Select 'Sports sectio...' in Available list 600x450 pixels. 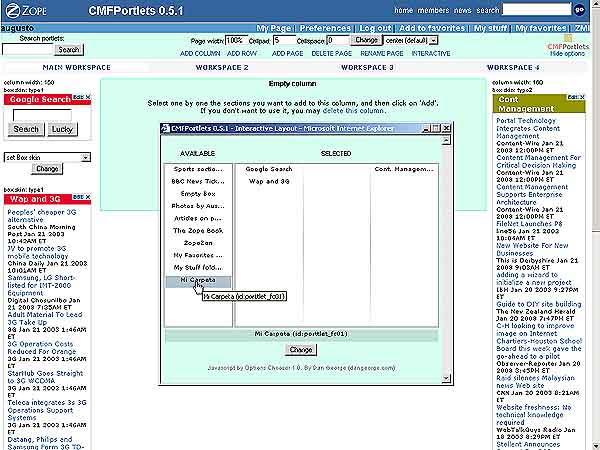tap(198, 169)
